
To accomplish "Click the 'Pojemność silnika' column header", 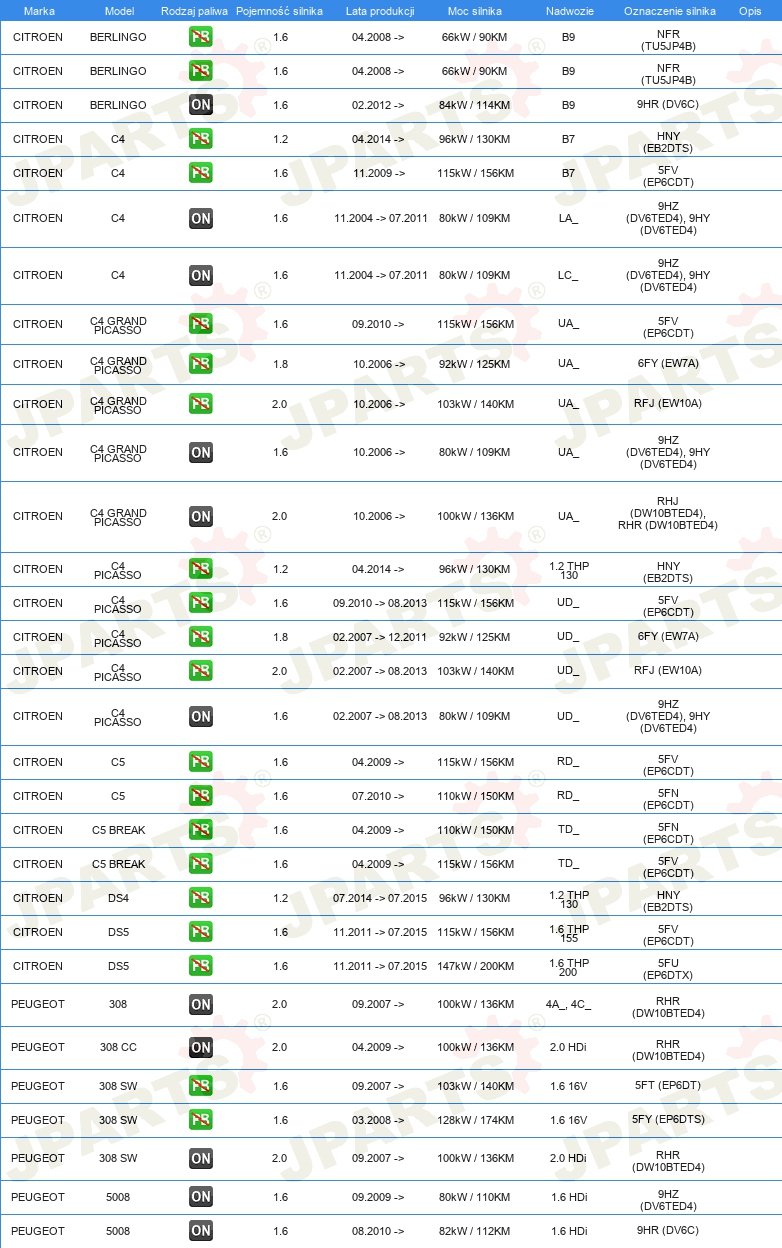I will (280, 11).
